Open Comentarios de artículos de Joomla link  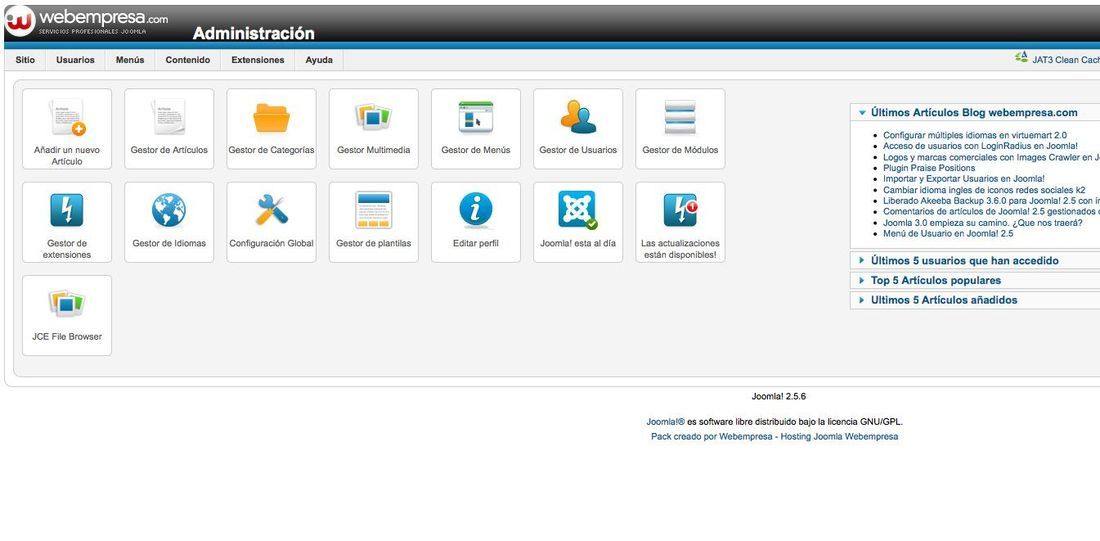tap(991, 211)
